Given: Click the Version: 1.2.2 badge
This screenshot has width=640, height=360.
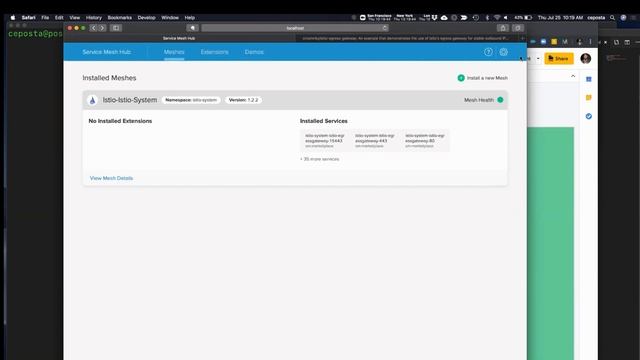Looking at the screenshot, I should [243, 100].
